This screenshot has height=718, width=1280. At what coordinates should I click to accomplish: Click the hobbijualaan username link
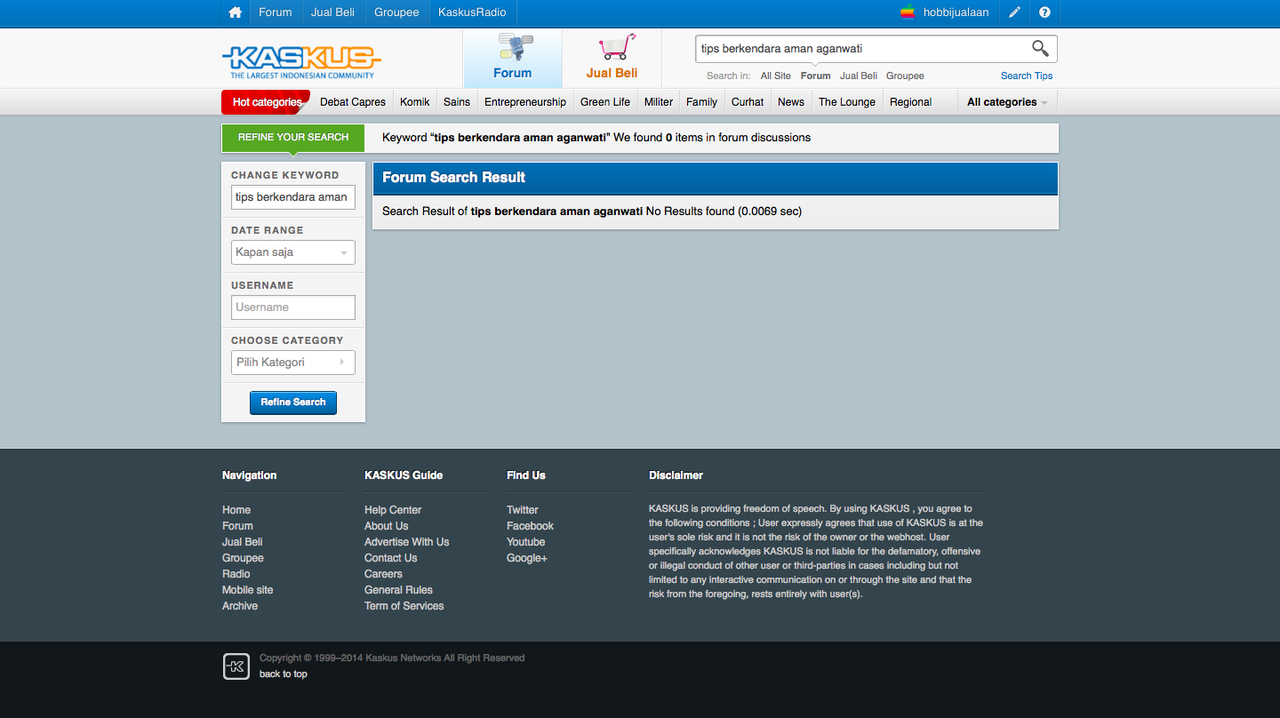click(x=956, y=12)
